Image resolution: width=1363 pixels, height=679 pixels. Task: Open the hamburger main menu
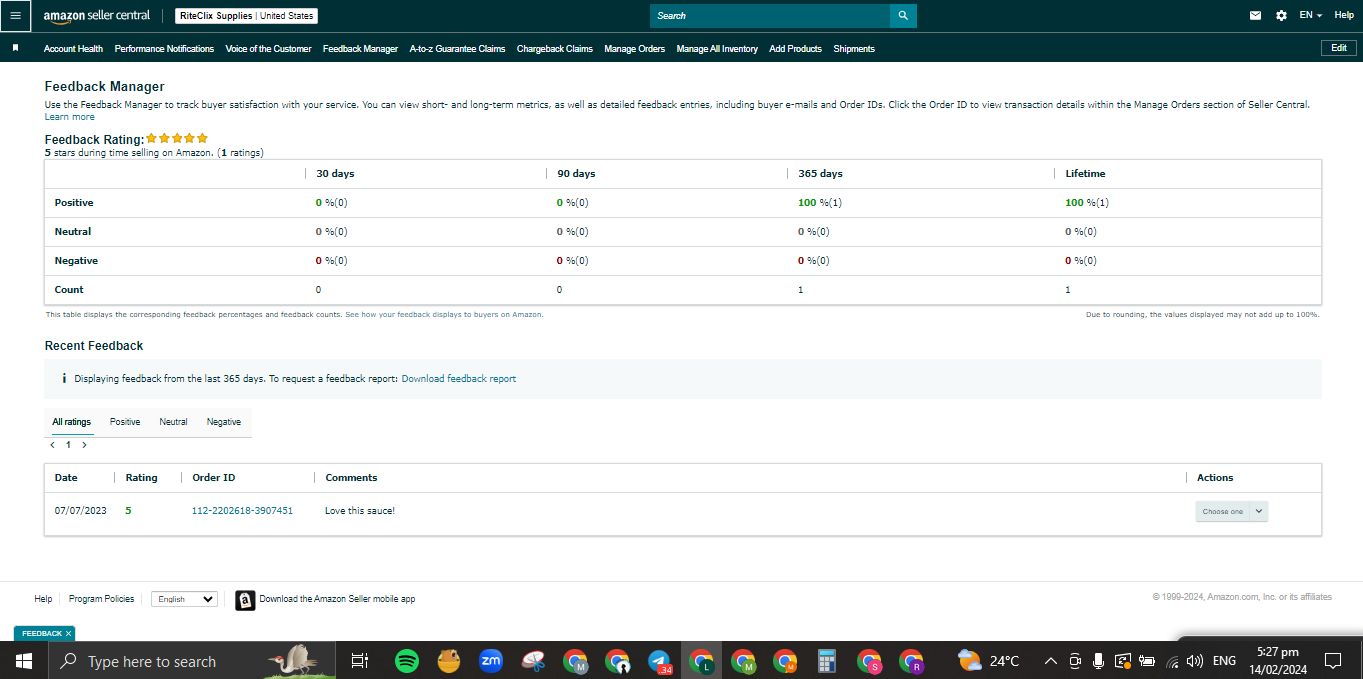pos(15,16)
